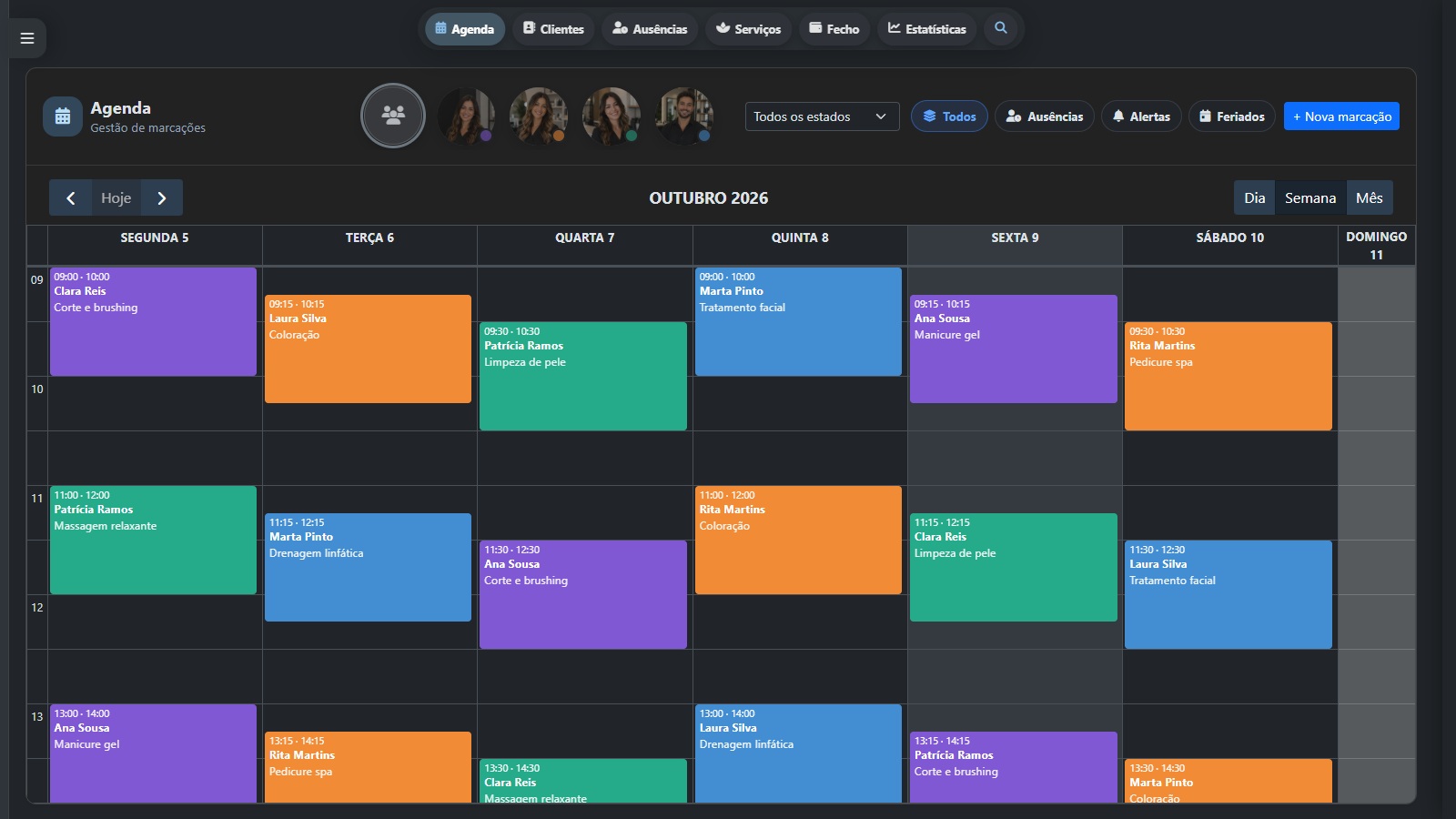Open Patrícia Ramos 11:00 Massagem relaxante appointment
Screen dimensions: 1456x819
pos(153,540)
